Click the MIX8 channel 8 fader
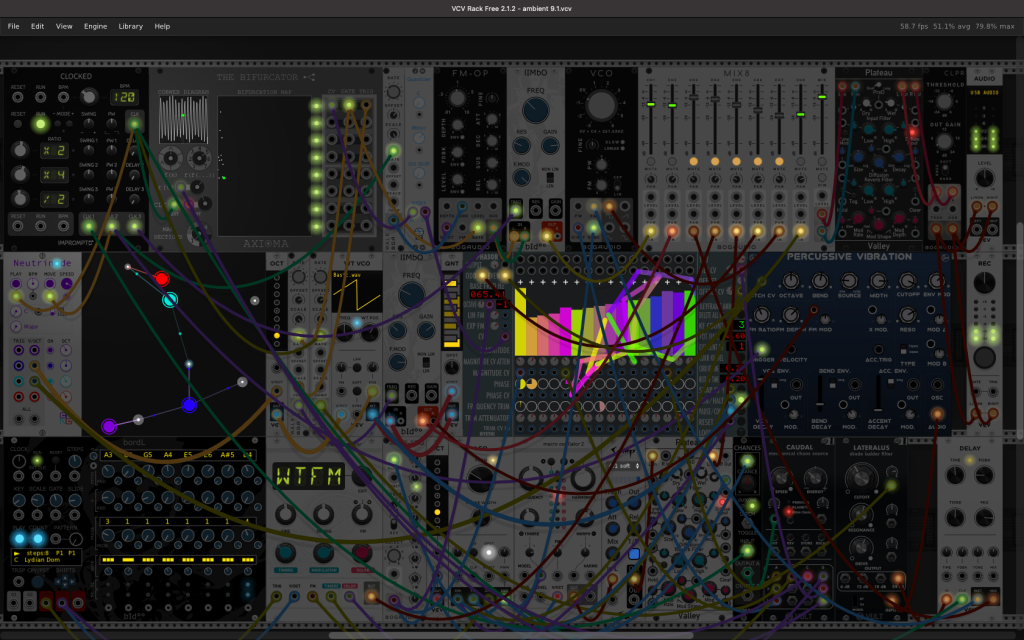This screenshot has height=640, width=1024. click(x=801, y=114)
